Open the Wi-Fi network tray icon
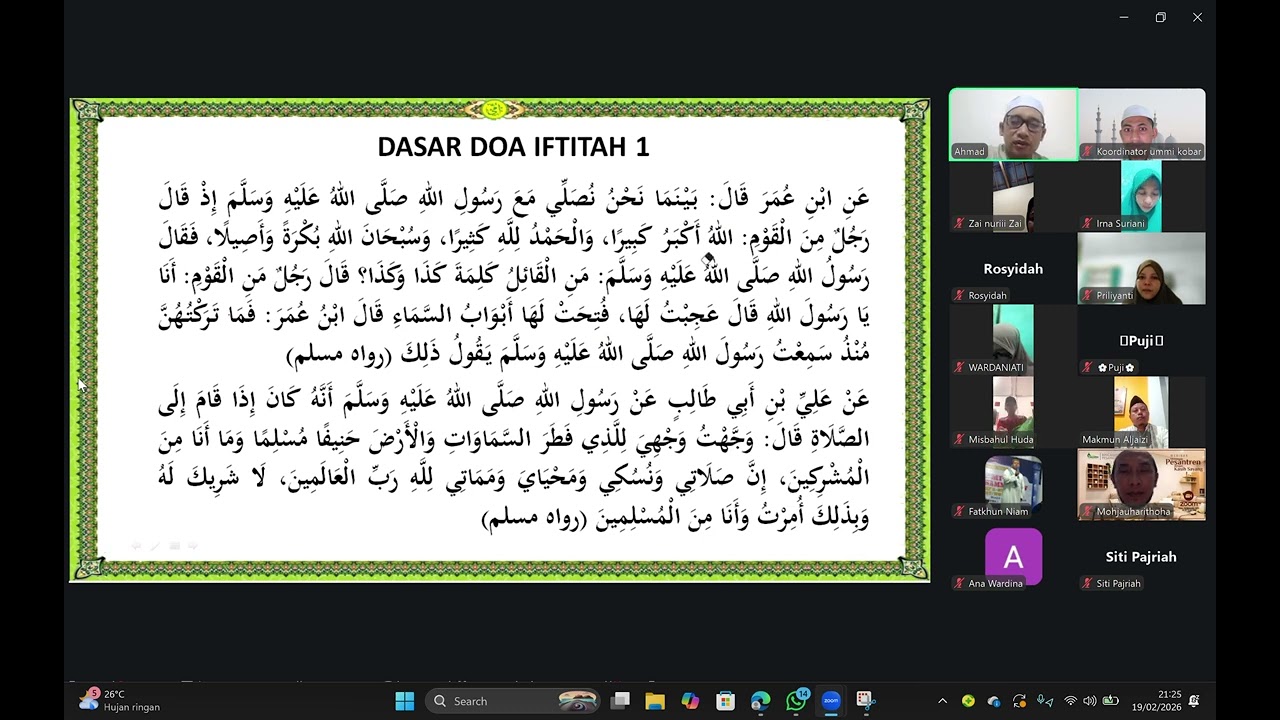The width and height of the screenshot is (1280, 720). (x=1071, y=701)
